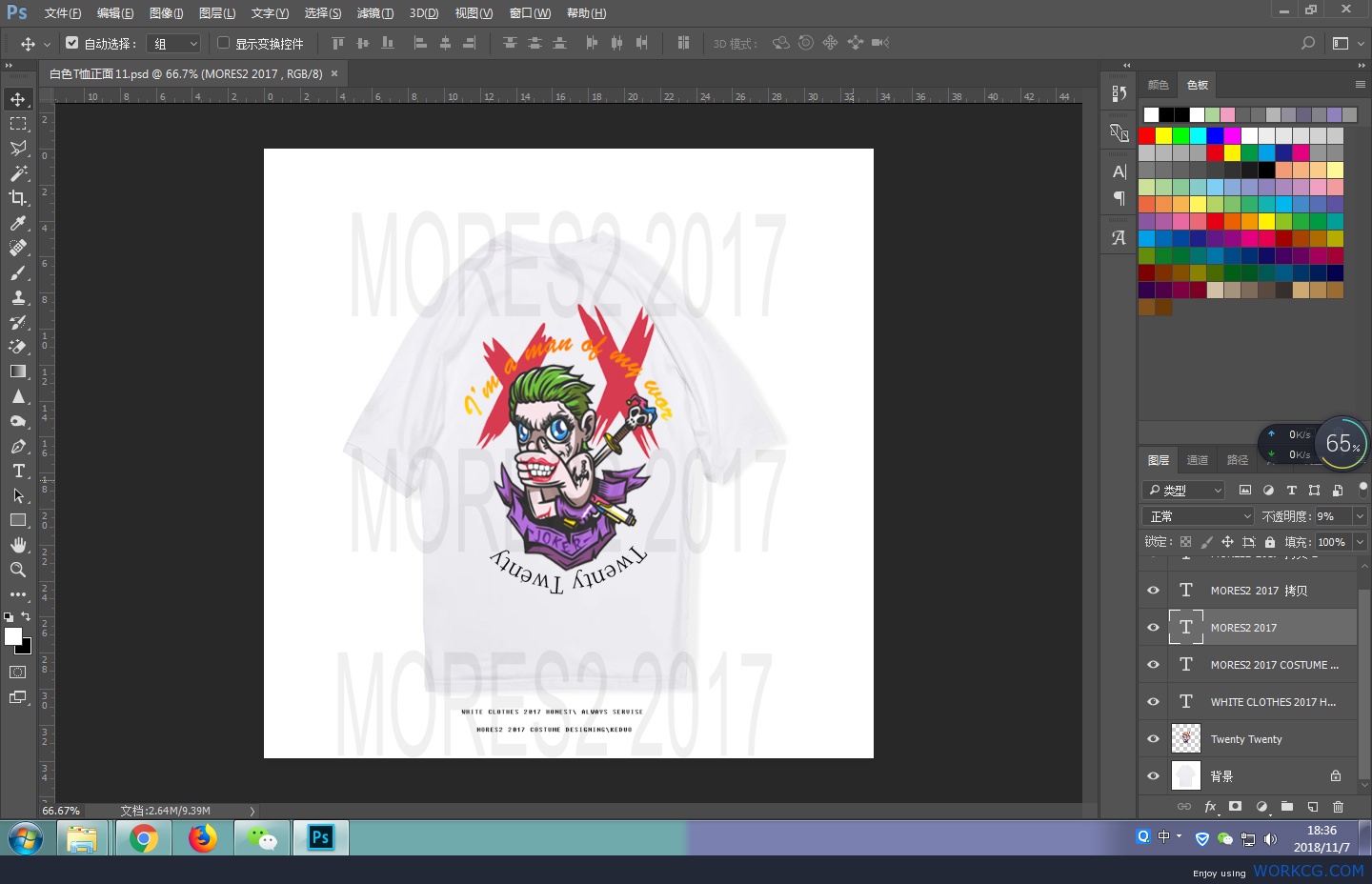Open the 文件(F) menu

point(63,13)
